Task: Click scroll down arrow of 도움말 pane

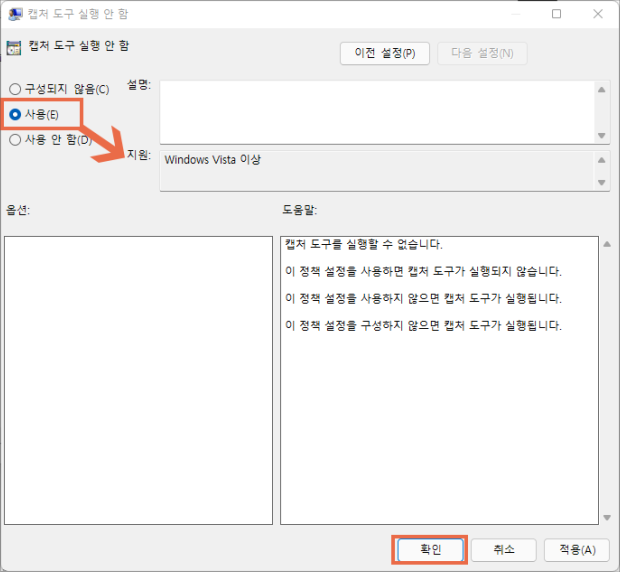Action: (x=607, y=517)
